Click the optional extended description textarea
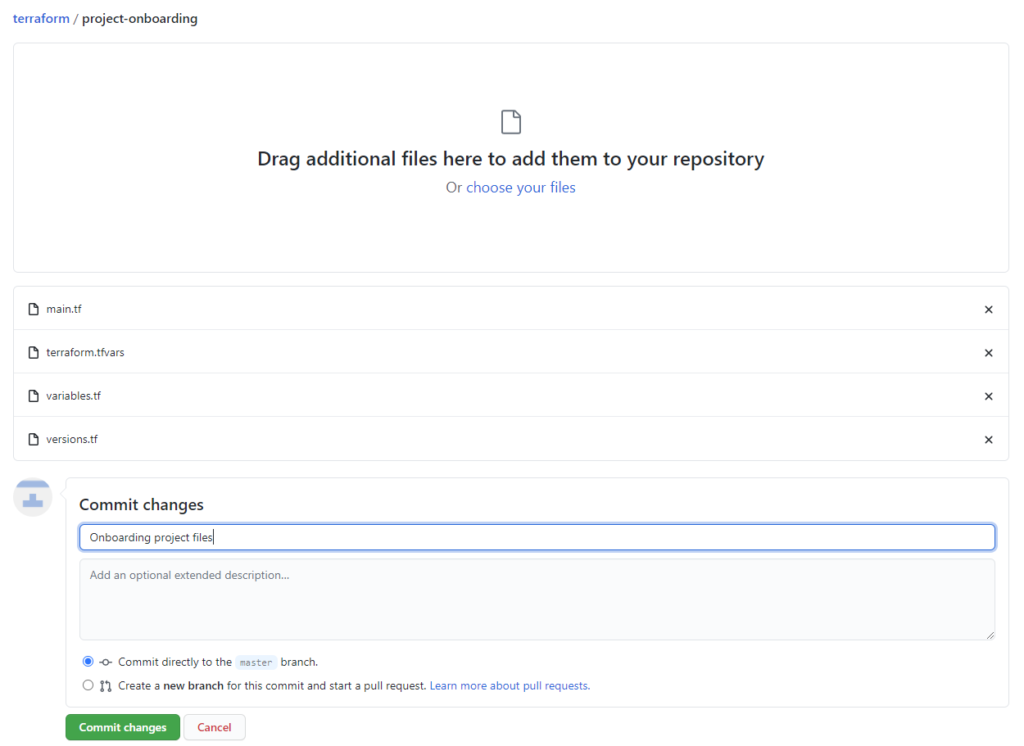This screenshot has width=1024, height=746. point(537,599)
